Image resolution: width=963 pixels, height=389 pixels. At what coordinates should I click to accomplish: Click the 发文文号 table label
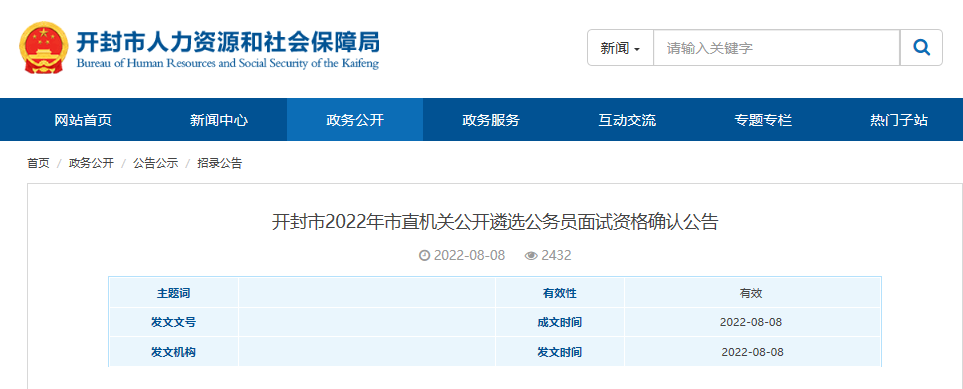pos(173,322)
